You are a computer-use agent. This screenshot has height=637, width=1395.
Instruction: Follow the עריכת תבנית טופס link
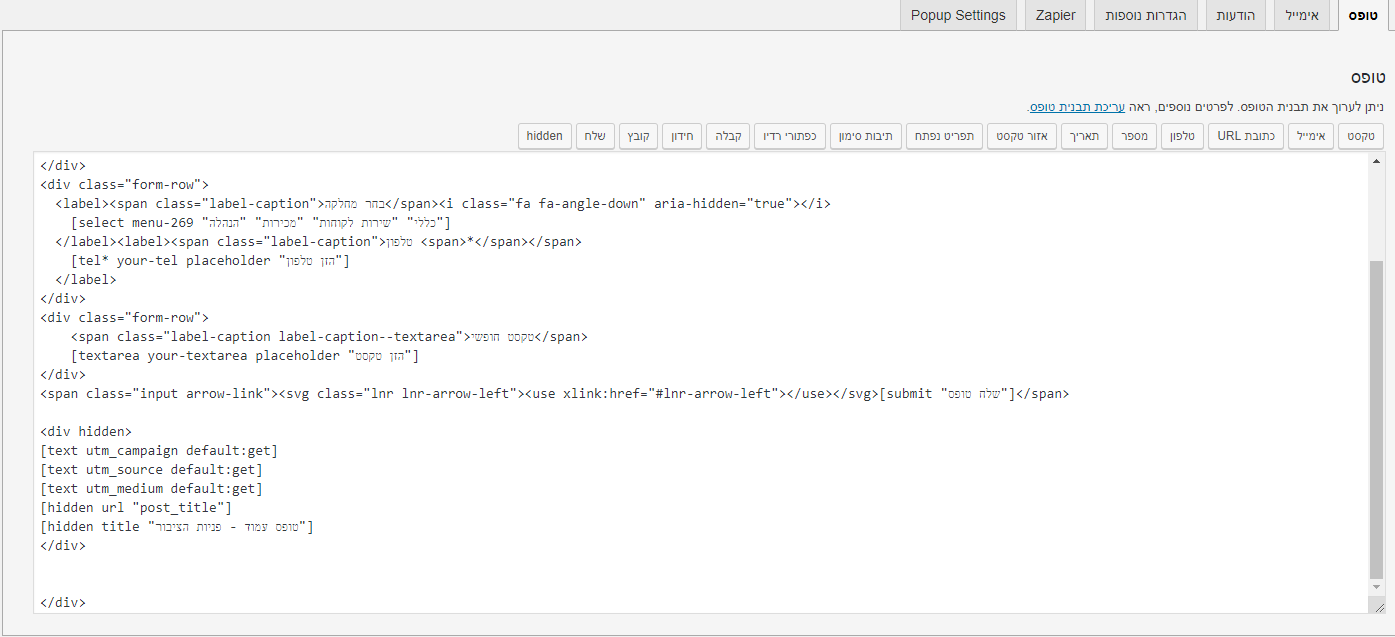point(1077,106)
